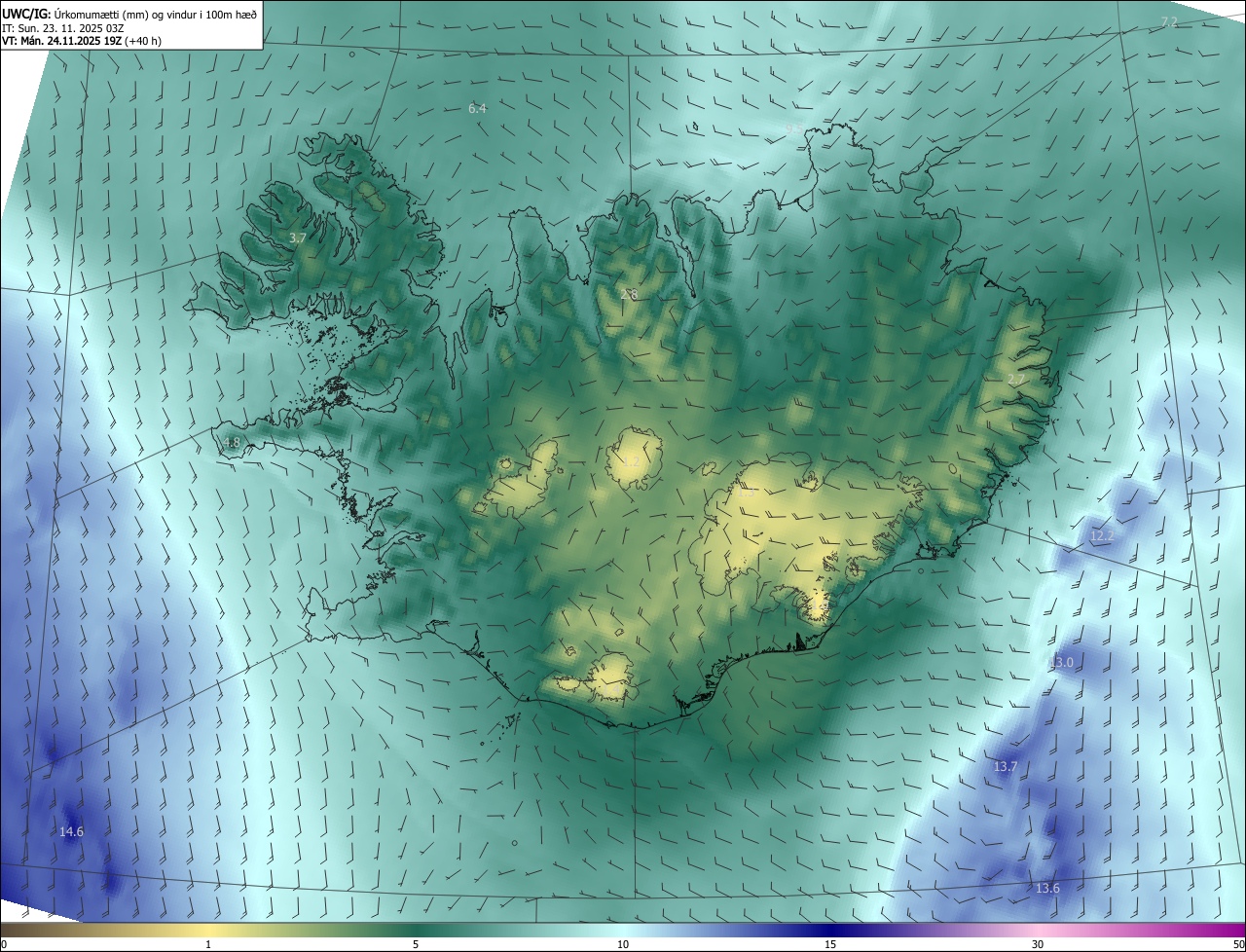The height and width of the screenshot is (952, 1246).
Task: Click the "50" tick label on the color scale
Action: click(1238, 944)
